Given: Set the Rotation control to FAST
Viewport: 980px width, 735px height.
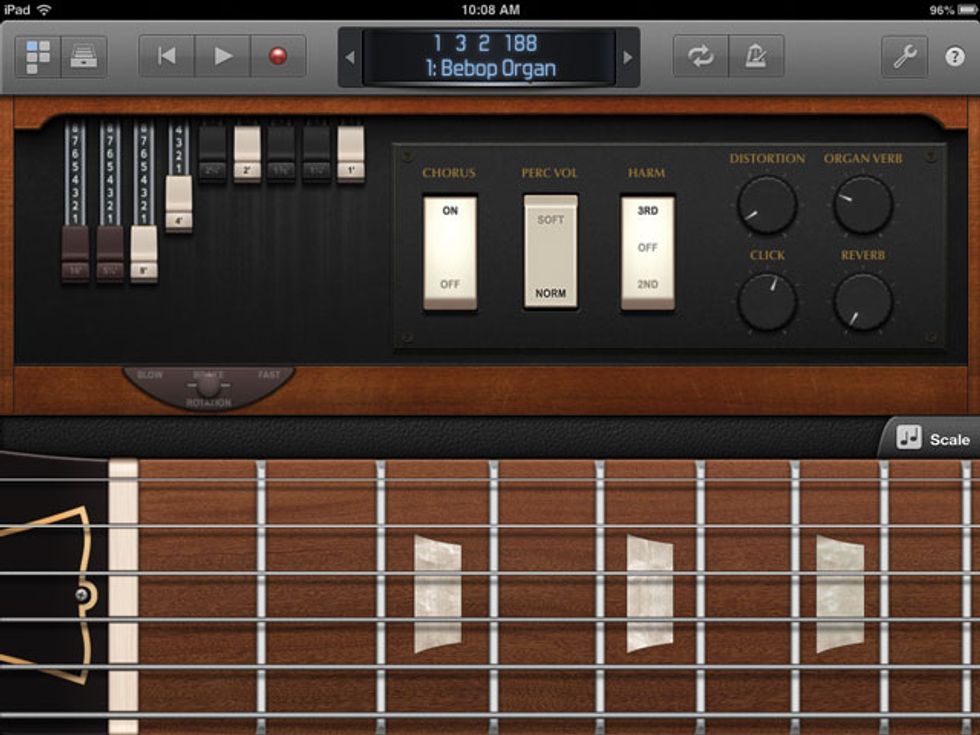Looking at the screenshot, I should pyautogui.click(x=271, y=372).
